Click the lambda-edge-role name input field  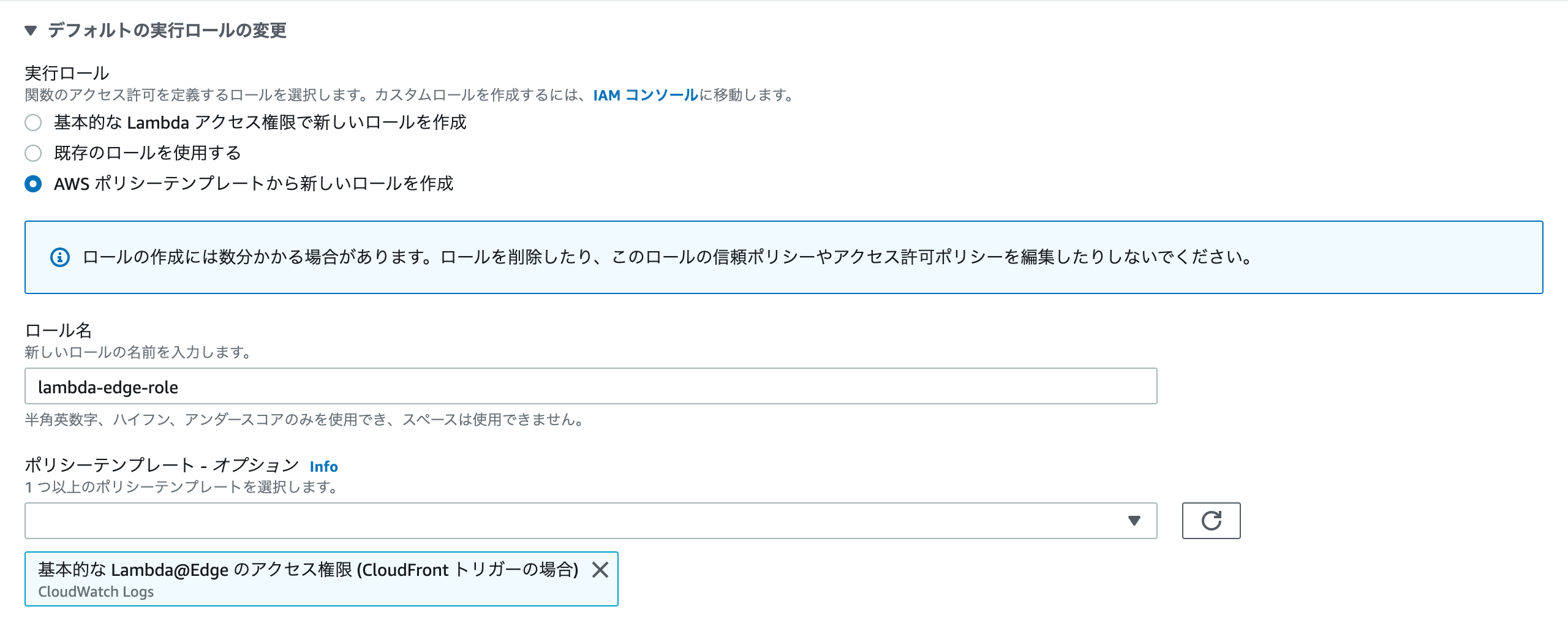[591, 386]
